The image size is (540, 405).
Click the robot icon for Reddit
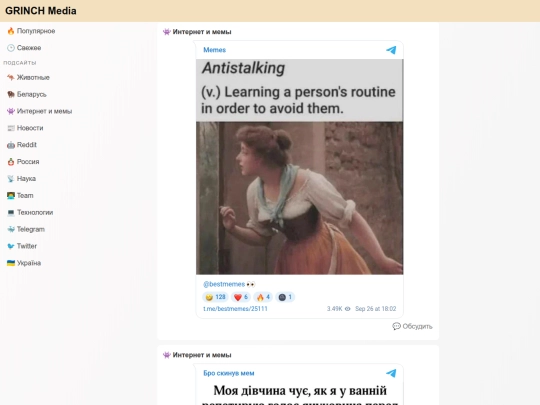11,145
